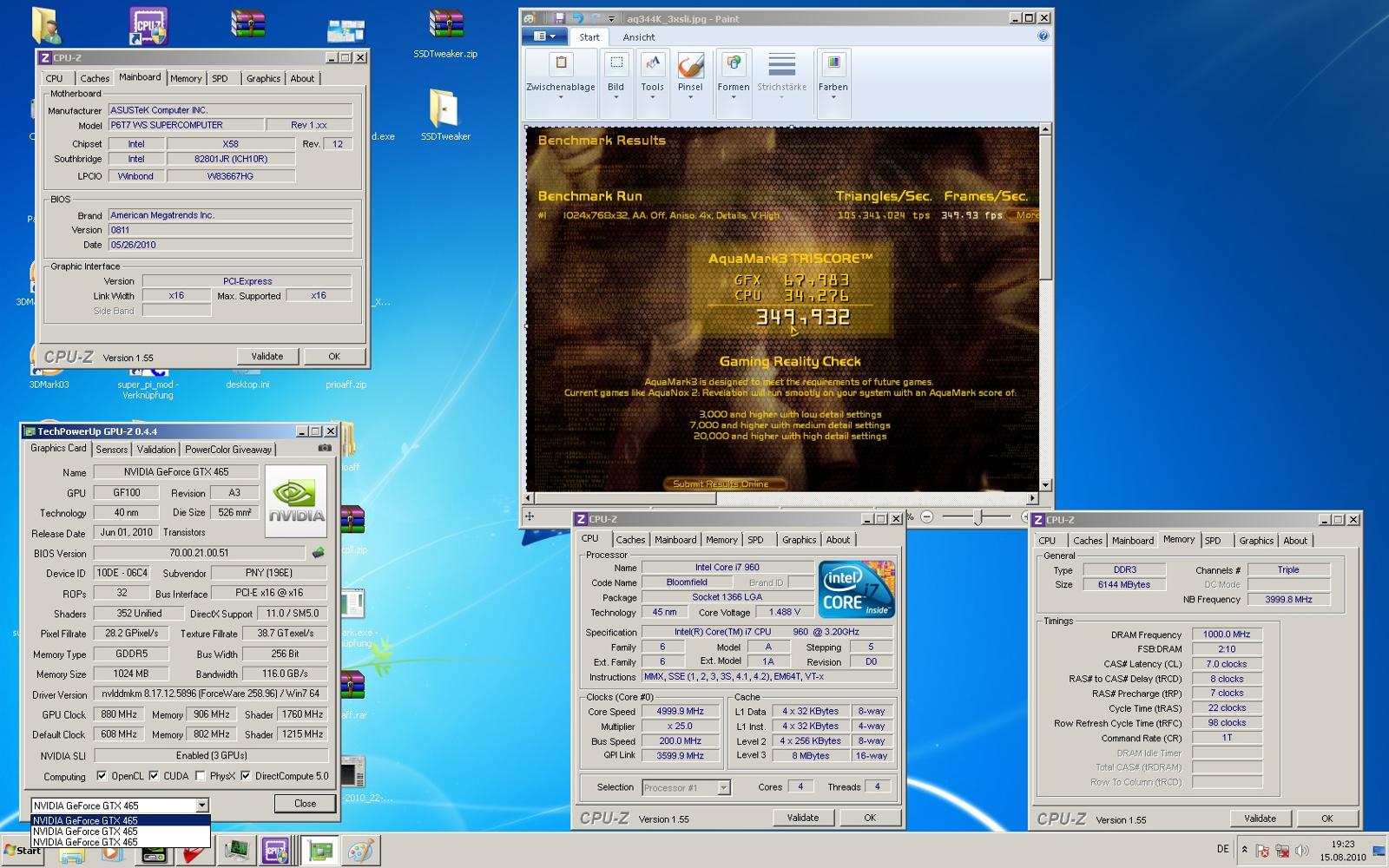
Task: Click the Close button in GPU-Z
Action: [305, 804]
